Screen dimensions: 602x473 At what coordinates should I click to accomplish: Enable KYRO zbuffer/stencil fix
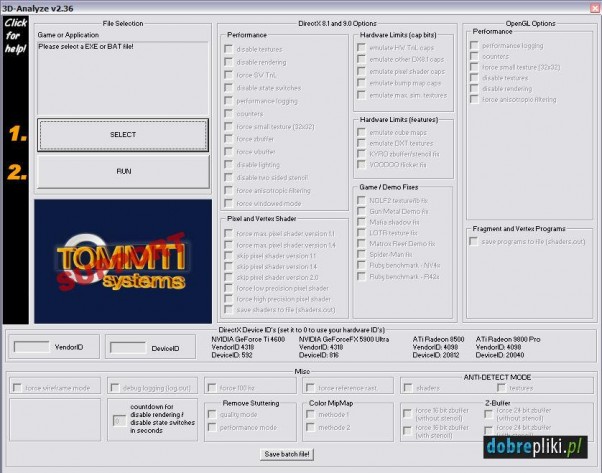pyautogui.click(x=361, y=154)
